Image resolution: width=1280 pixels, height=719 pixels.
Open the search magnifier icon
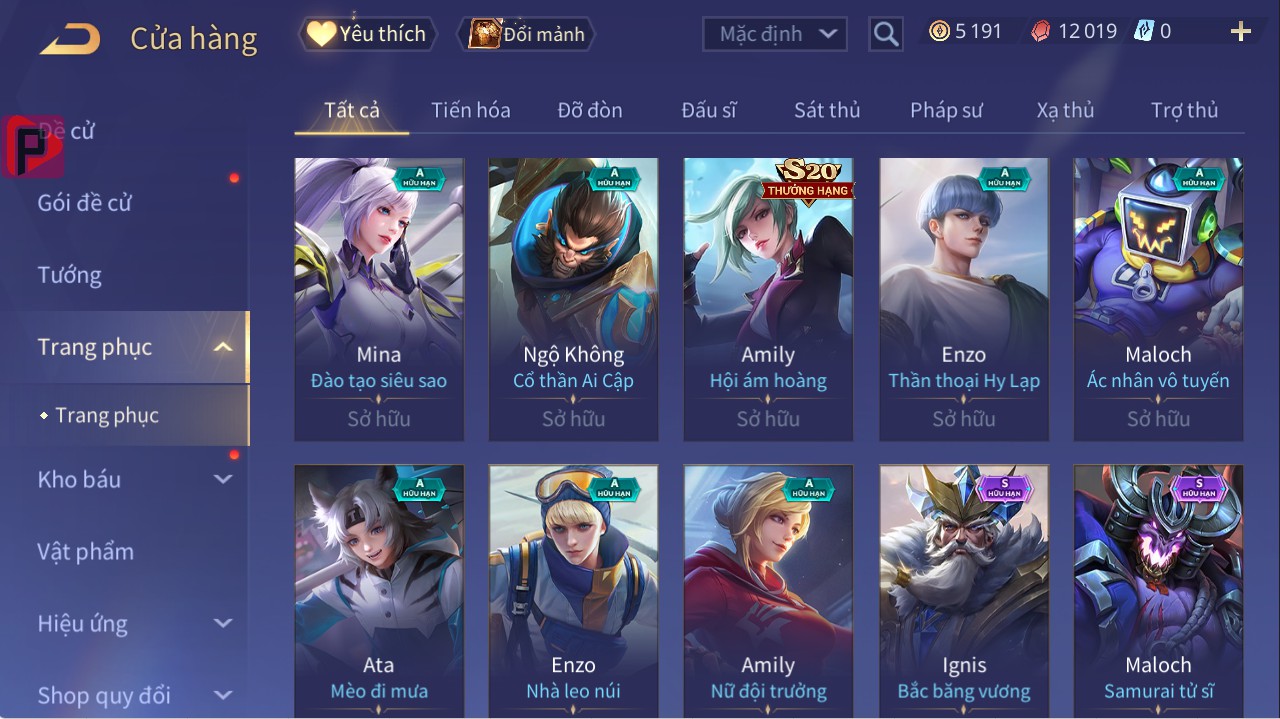click(885, 35)
